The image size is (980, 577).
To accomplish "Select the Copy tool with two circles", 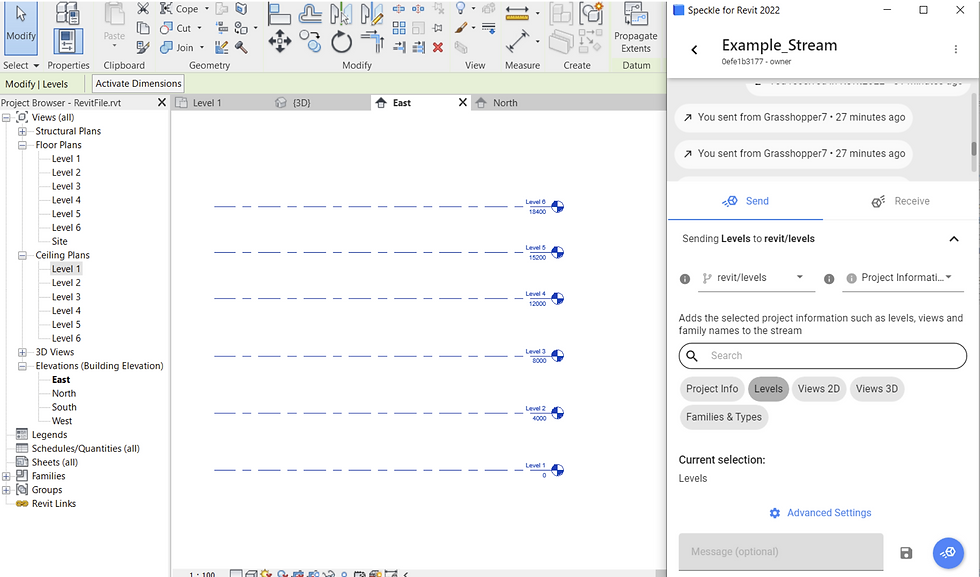I will (x=310, y=42).
